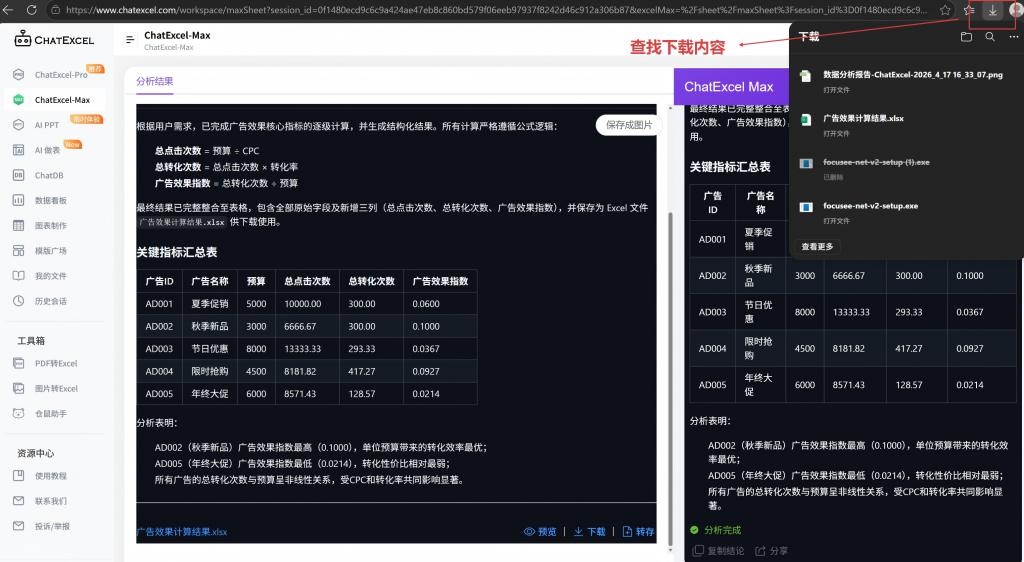This screenshot has height=562, width=1024.
Task: Click the 仓鼠助手 hamster icon
Action: [x=19, y=413]
